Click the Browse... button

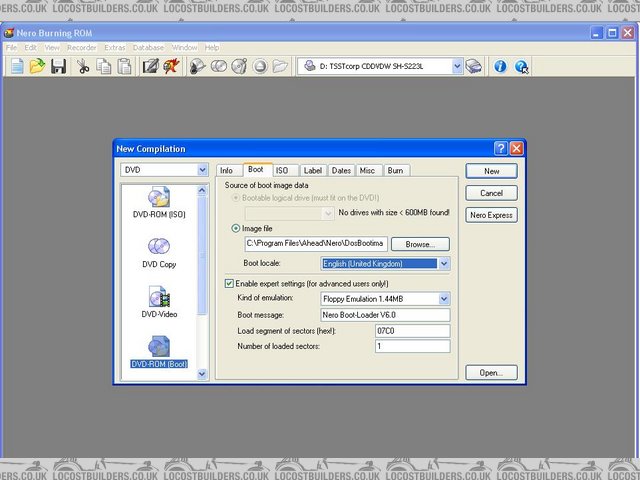420,244
